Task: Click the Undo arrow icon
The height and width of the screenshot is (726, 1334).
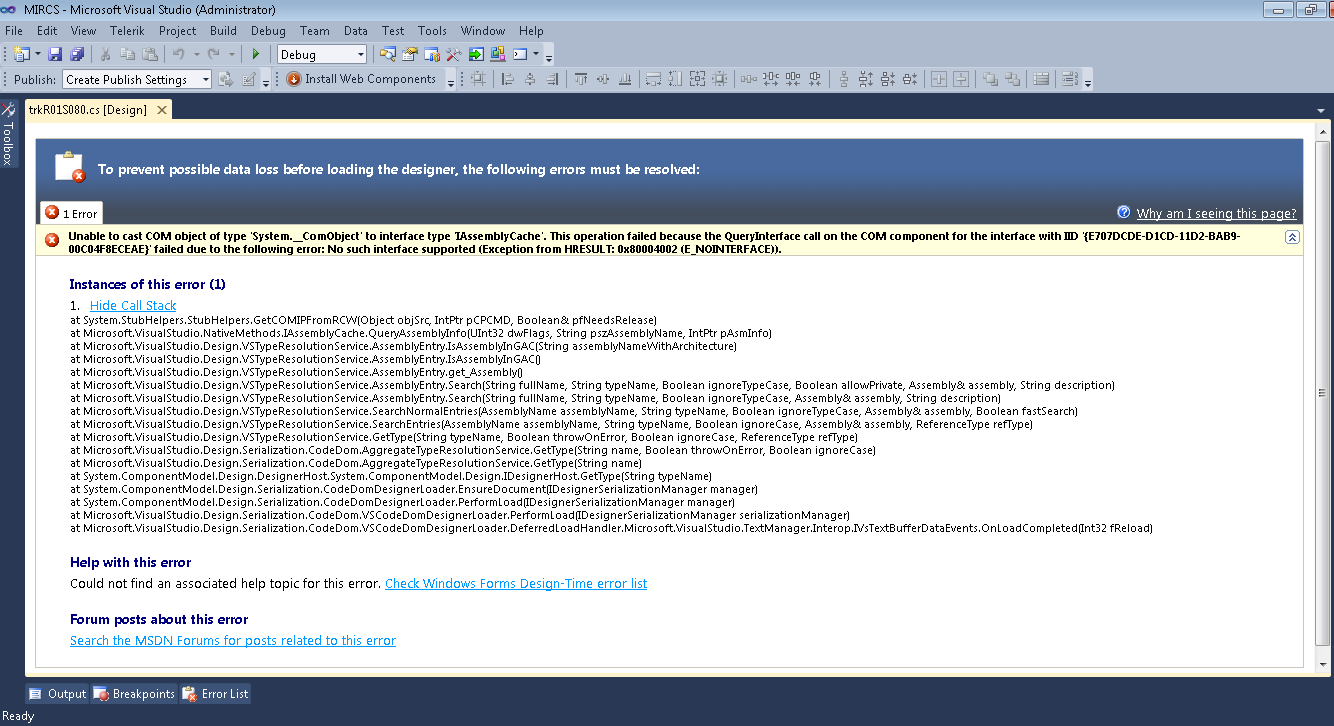Action: [x=179, y=54]
